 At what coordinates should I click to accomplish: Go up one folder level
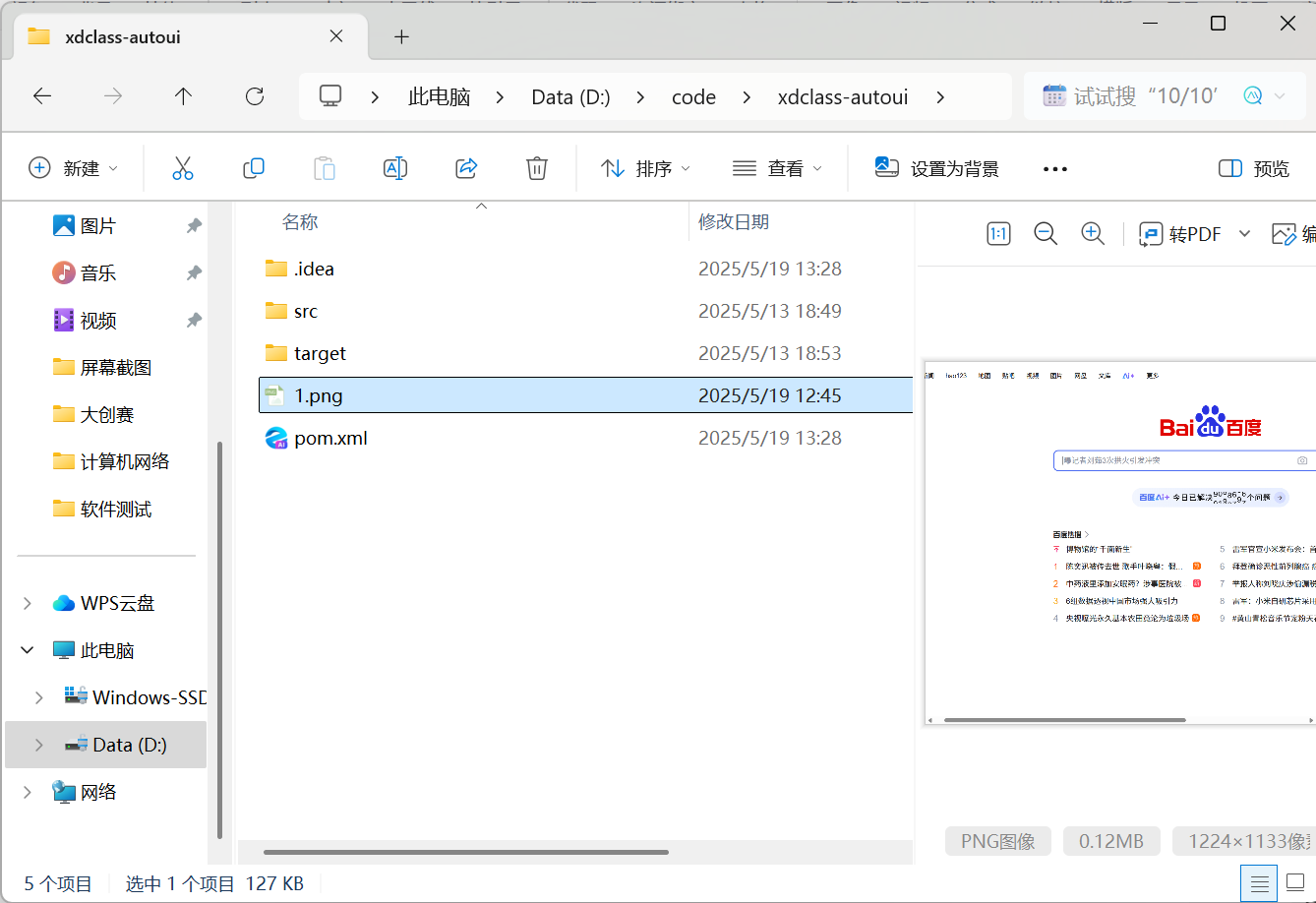(x=183, y=96)
